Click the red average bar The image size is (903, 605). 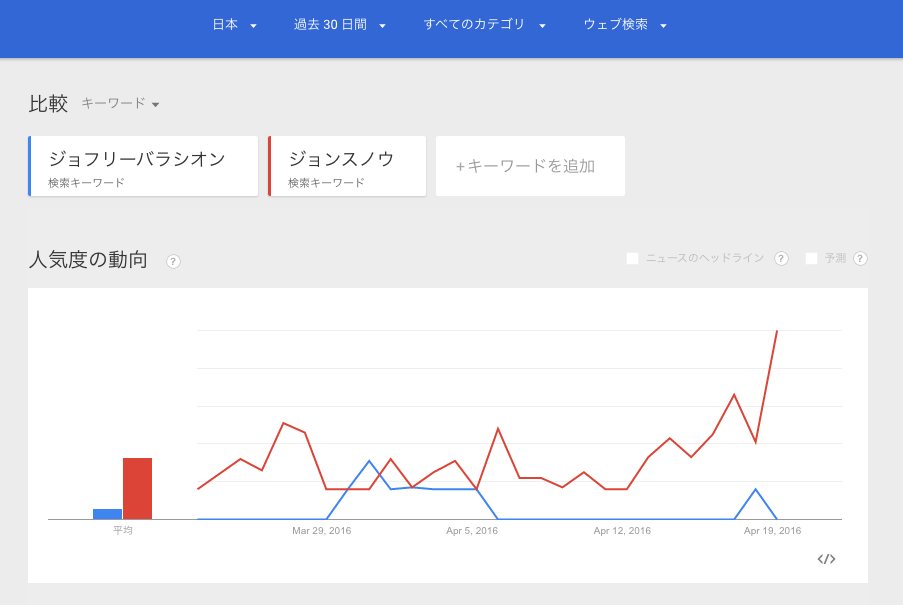(x=137, y=488)
